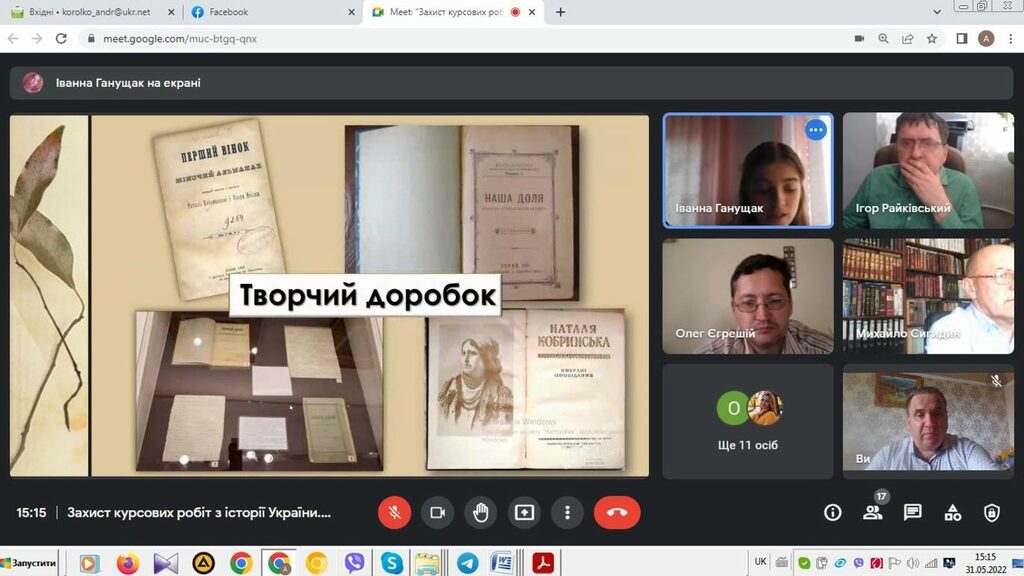Open options on Іванна Ганущак's tile
Viewport: 1024px width, 576px height.
(816, 130)
